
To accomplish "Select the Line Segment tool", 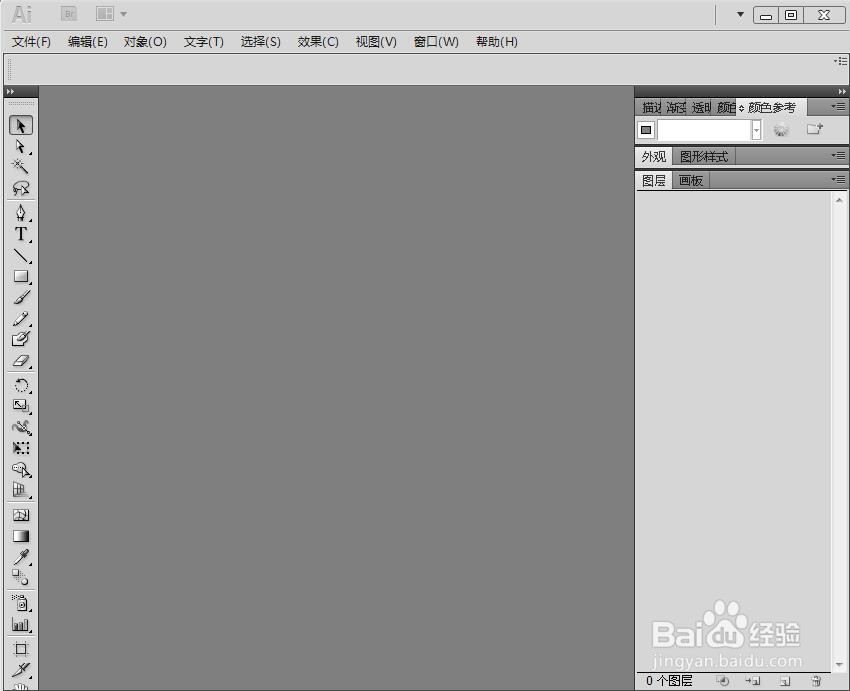I will (x=21, y=255).
